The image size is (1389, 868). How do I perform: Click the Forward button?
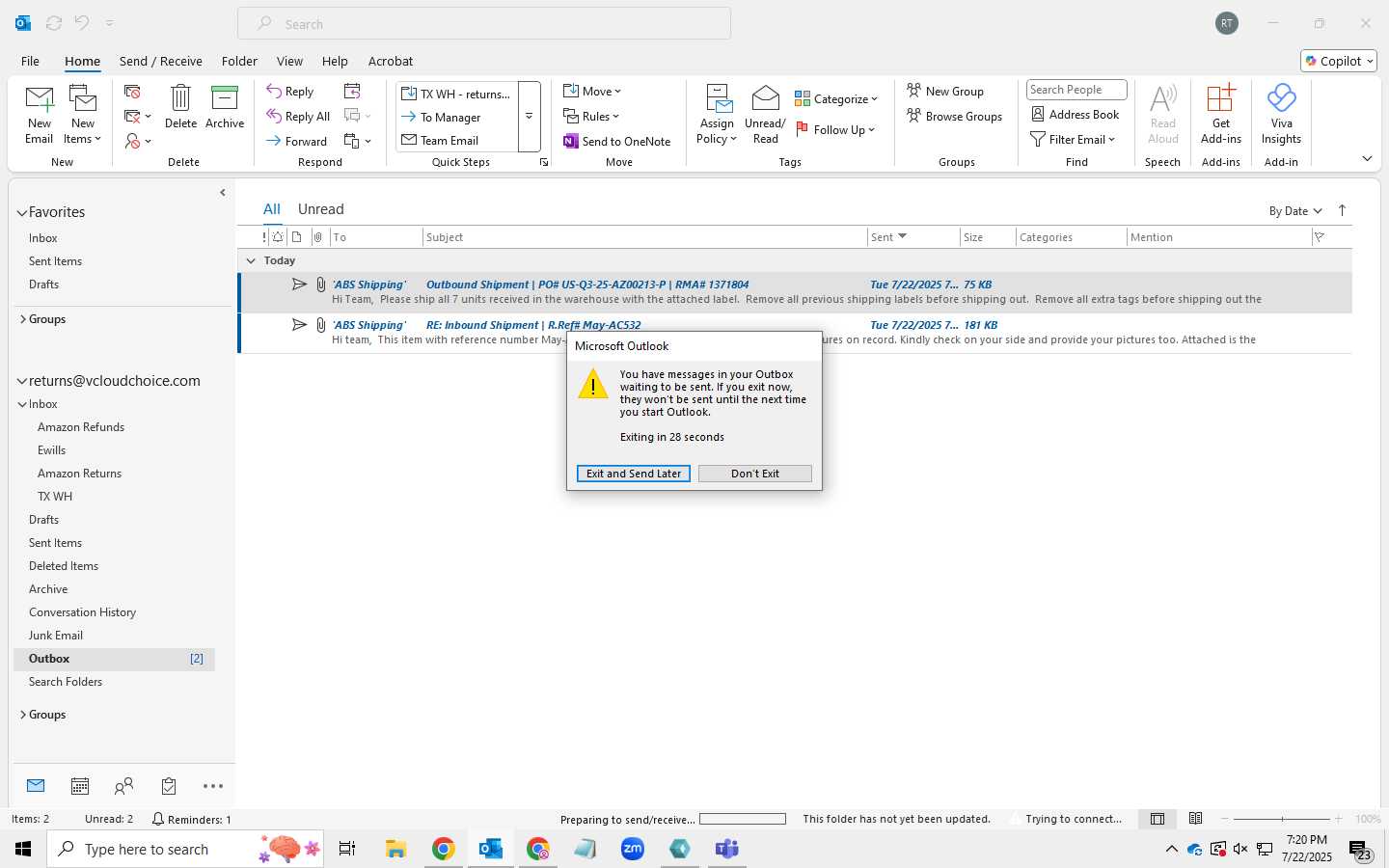click(296, 141)
